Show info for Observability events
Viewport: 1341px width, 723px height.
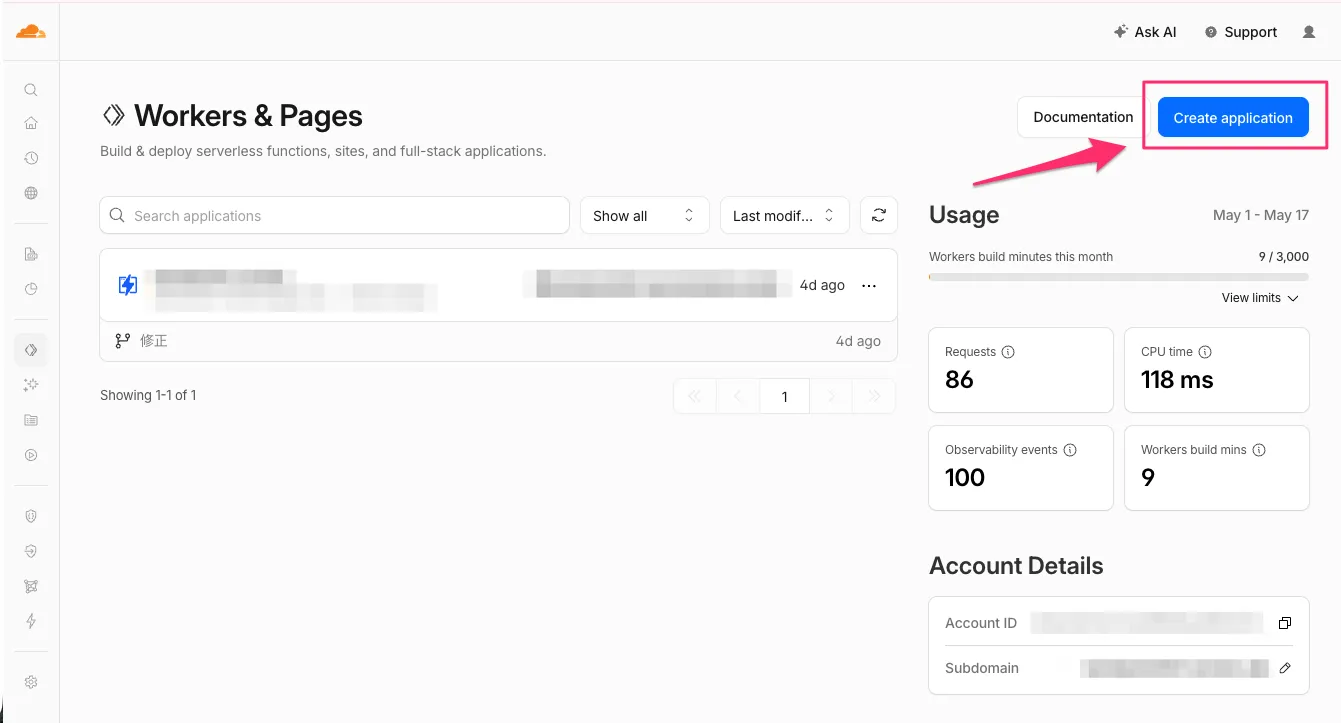pos(1070,450)
